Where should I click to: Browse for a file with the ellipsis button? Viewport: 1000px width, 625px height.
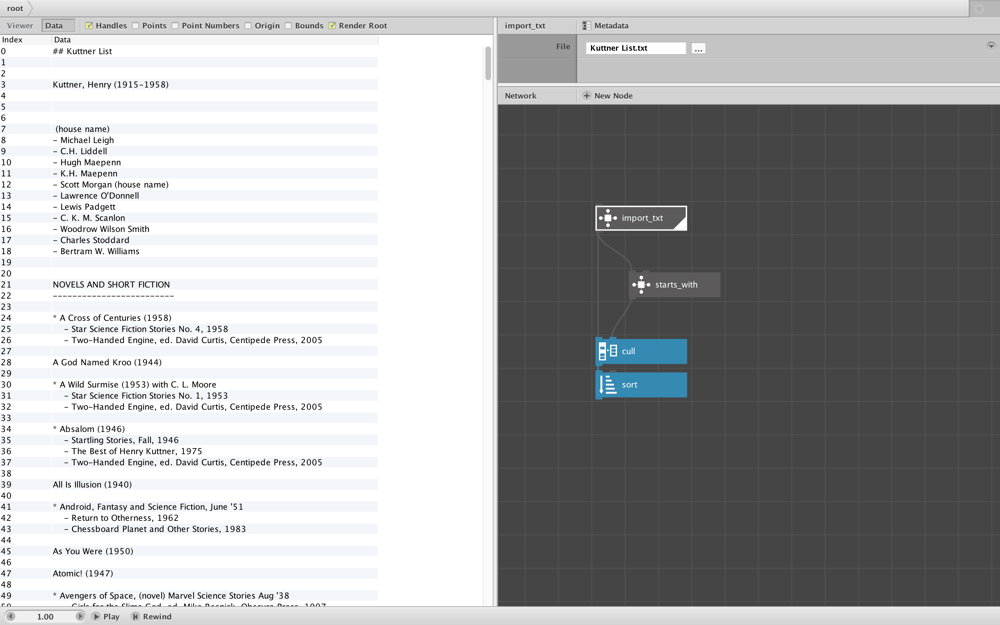tap(698, 48)
